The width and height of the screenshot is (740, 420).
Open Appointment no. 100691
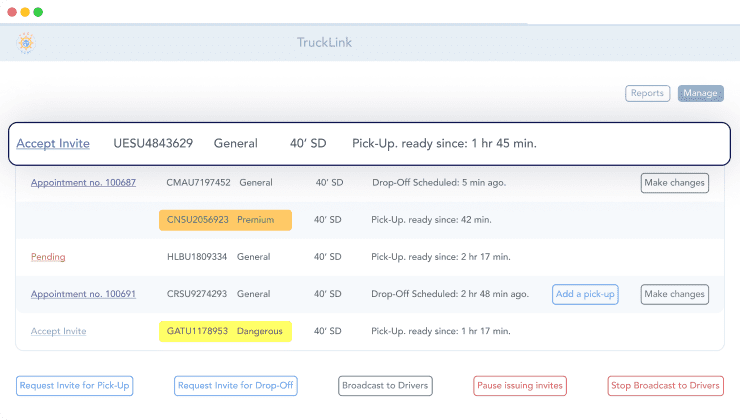tap(83, 294)
